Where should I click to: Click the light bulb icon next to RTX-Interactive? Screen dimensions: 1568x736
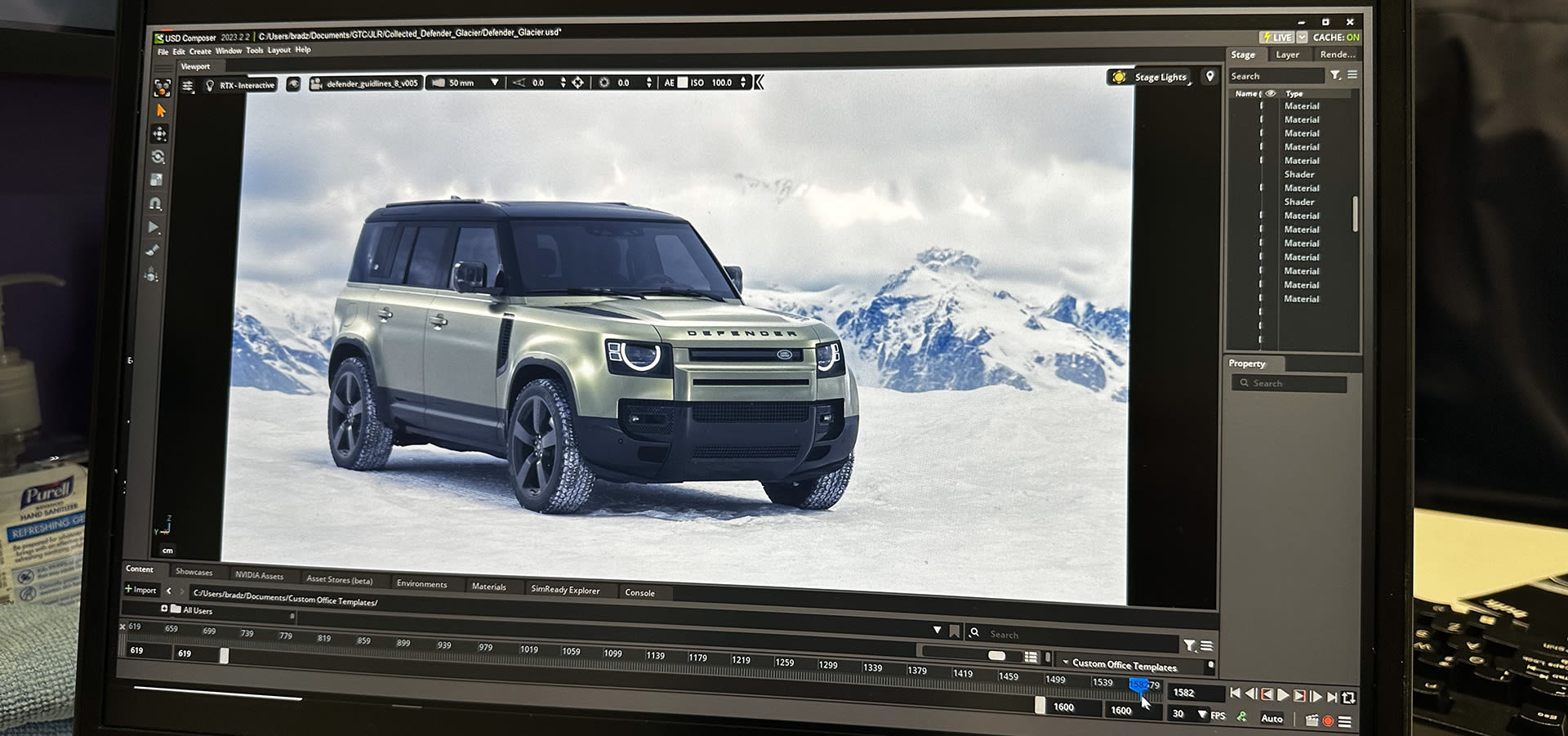pos(211,83)
